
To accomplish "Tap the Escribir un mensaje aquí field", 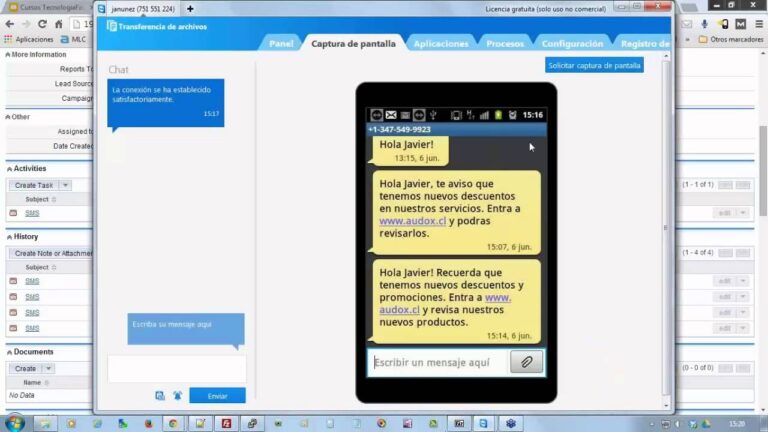I will click(x=438, y=362).
